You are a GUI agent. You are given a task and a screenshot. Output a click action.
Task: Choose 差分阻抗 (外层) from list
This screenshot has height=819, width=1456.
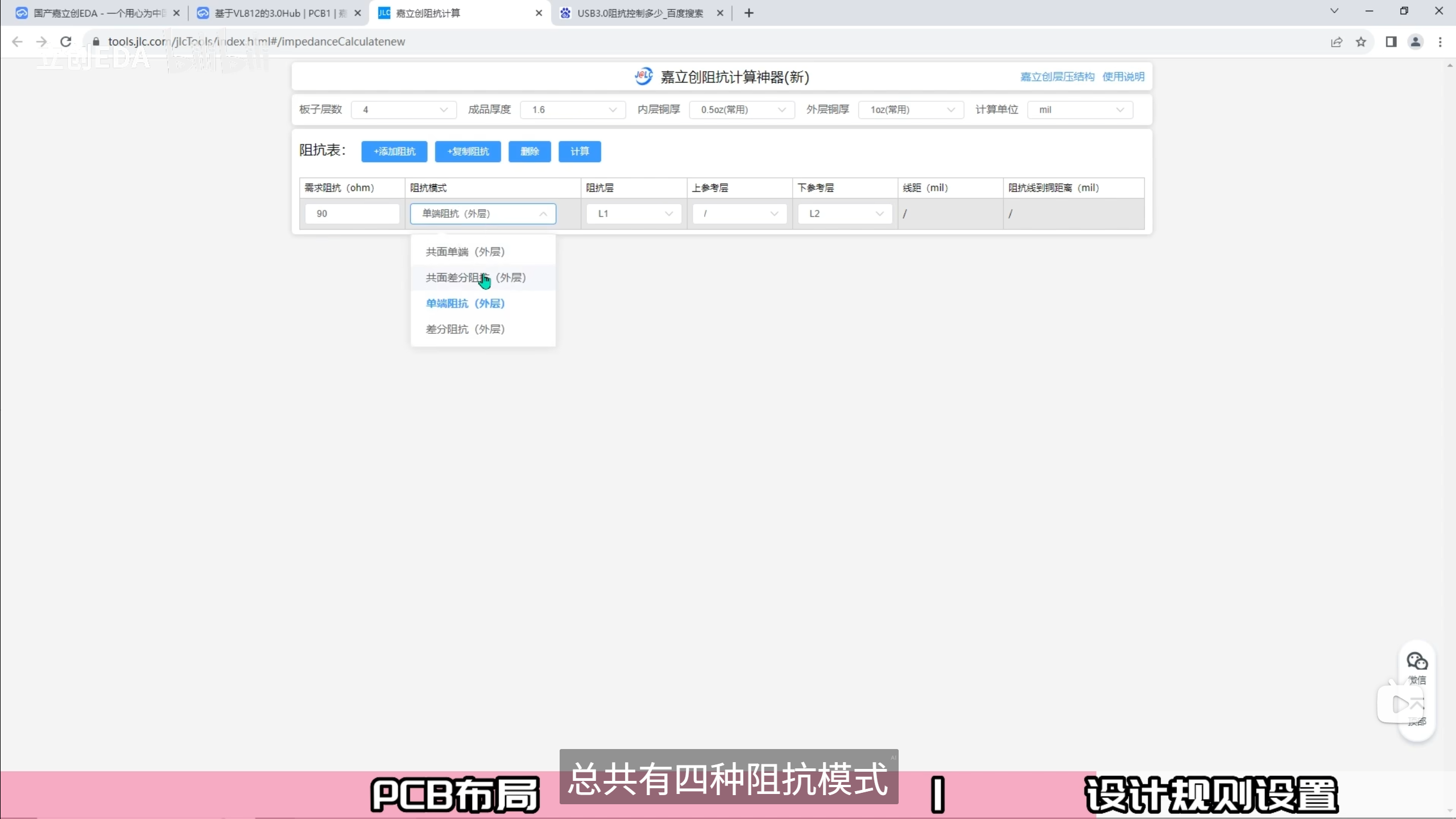465,329
